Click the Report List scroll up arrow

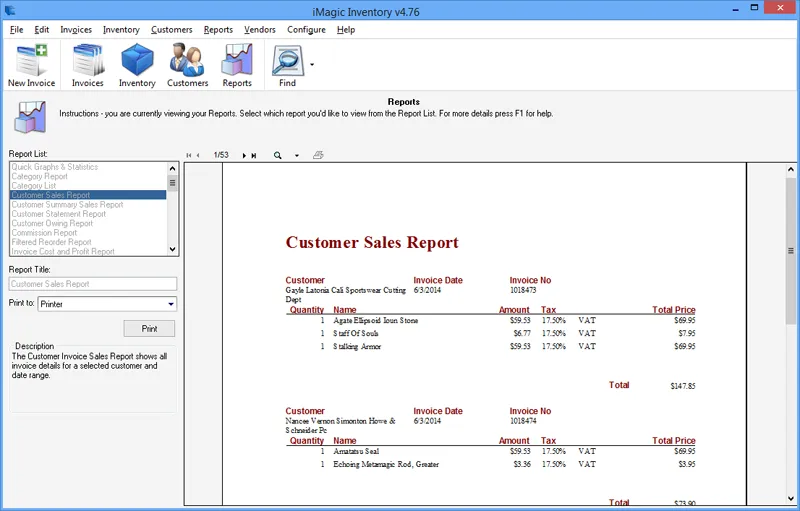(172, 168)
